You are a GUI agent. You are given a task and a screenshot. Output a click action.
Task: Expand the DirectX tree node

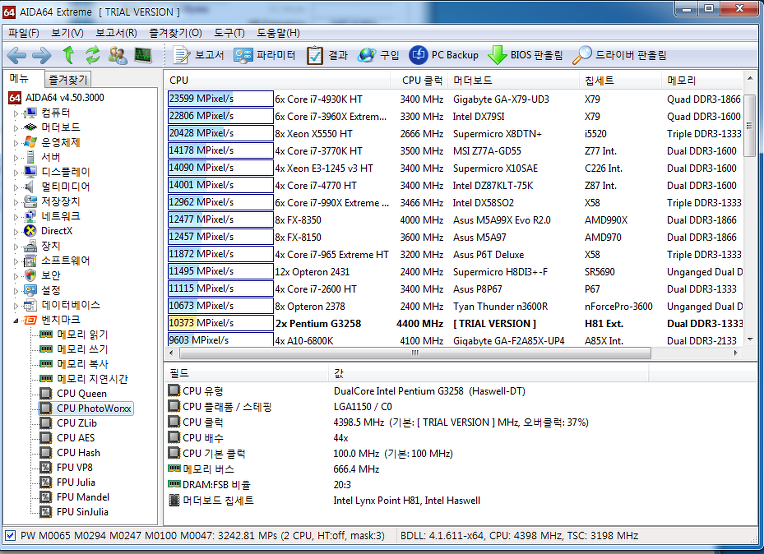tap(16, 231)
